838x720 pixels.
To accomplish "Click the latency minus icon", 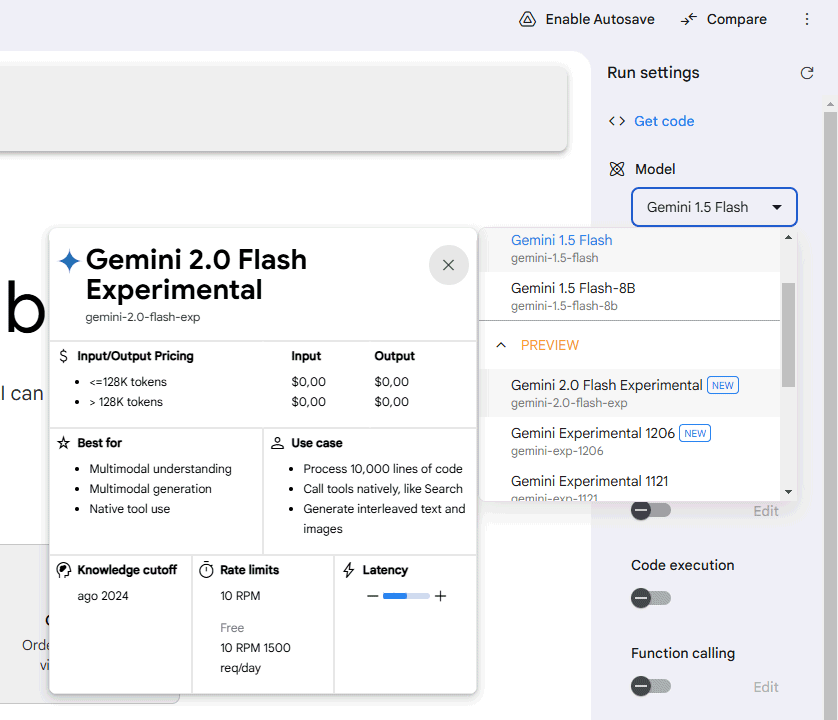I will click(x=372, y=596).
